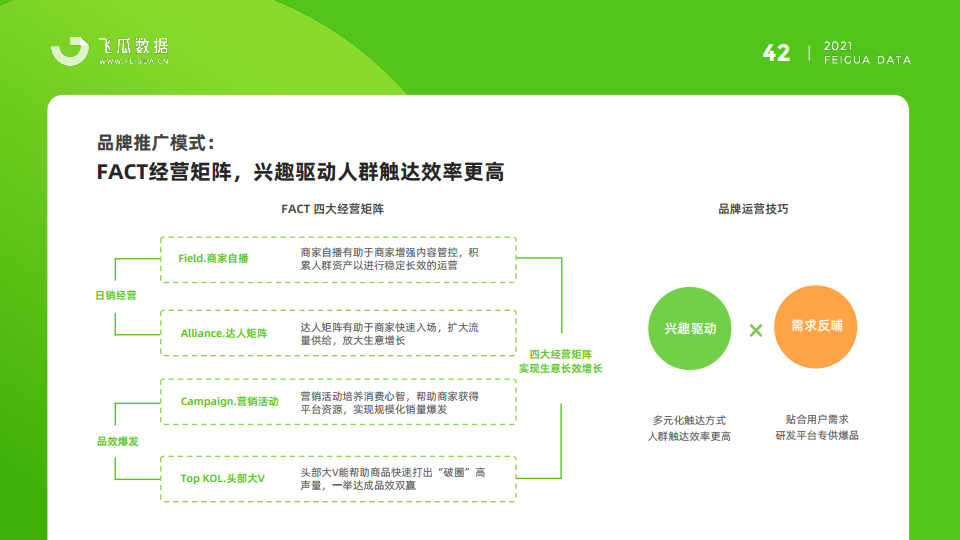Select the Campaign.营销活动 label
Screen dimensions: 960x540
tap(229, 402)
